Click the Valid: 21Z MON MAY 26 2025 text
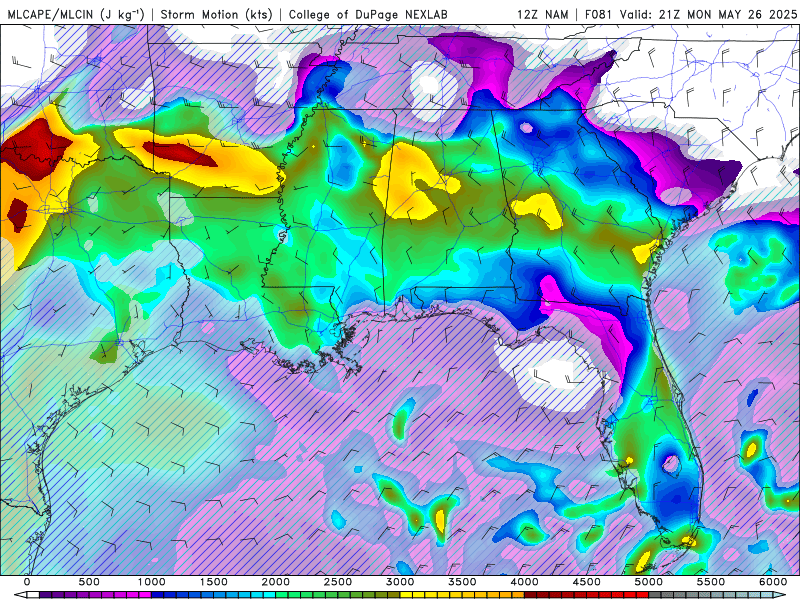This screenshot has width=800, height=600. coord(708,14)
